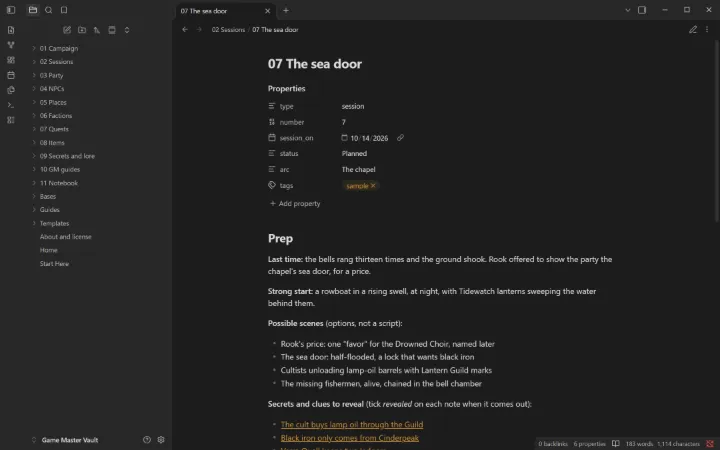720x450 pixels.
Task: Click 0 backlinks in the status bar
Action: pyautogui.click(x=553, y=444)
